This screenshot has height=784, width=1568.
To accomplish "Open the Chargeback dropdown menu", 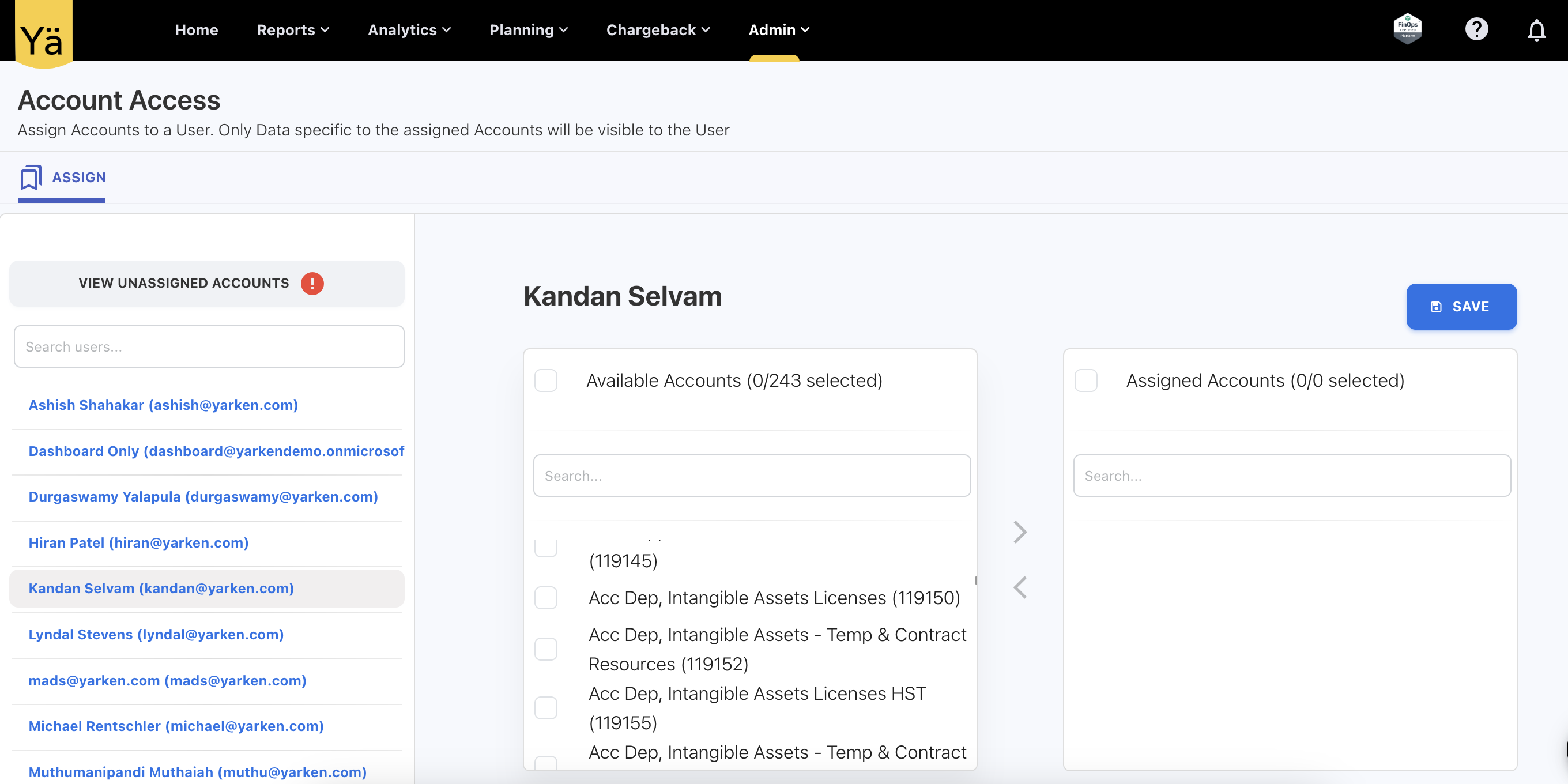I will click(658, 30).
